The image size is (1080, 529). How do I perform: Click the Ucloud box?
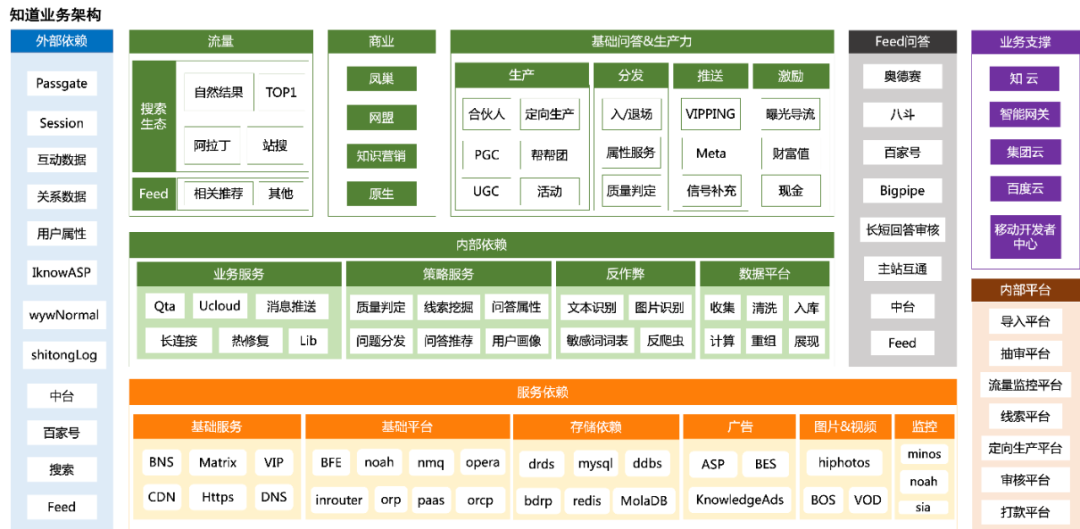pyautogui.click(x=220, y=306)
